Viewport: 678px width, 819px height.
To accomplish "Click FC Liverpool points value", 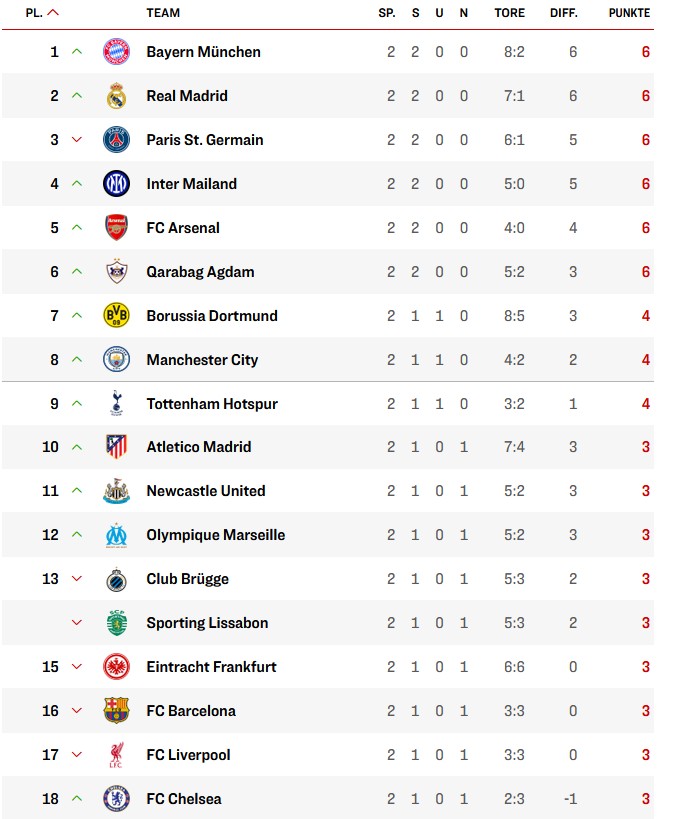I will click(x=646, y=755).
